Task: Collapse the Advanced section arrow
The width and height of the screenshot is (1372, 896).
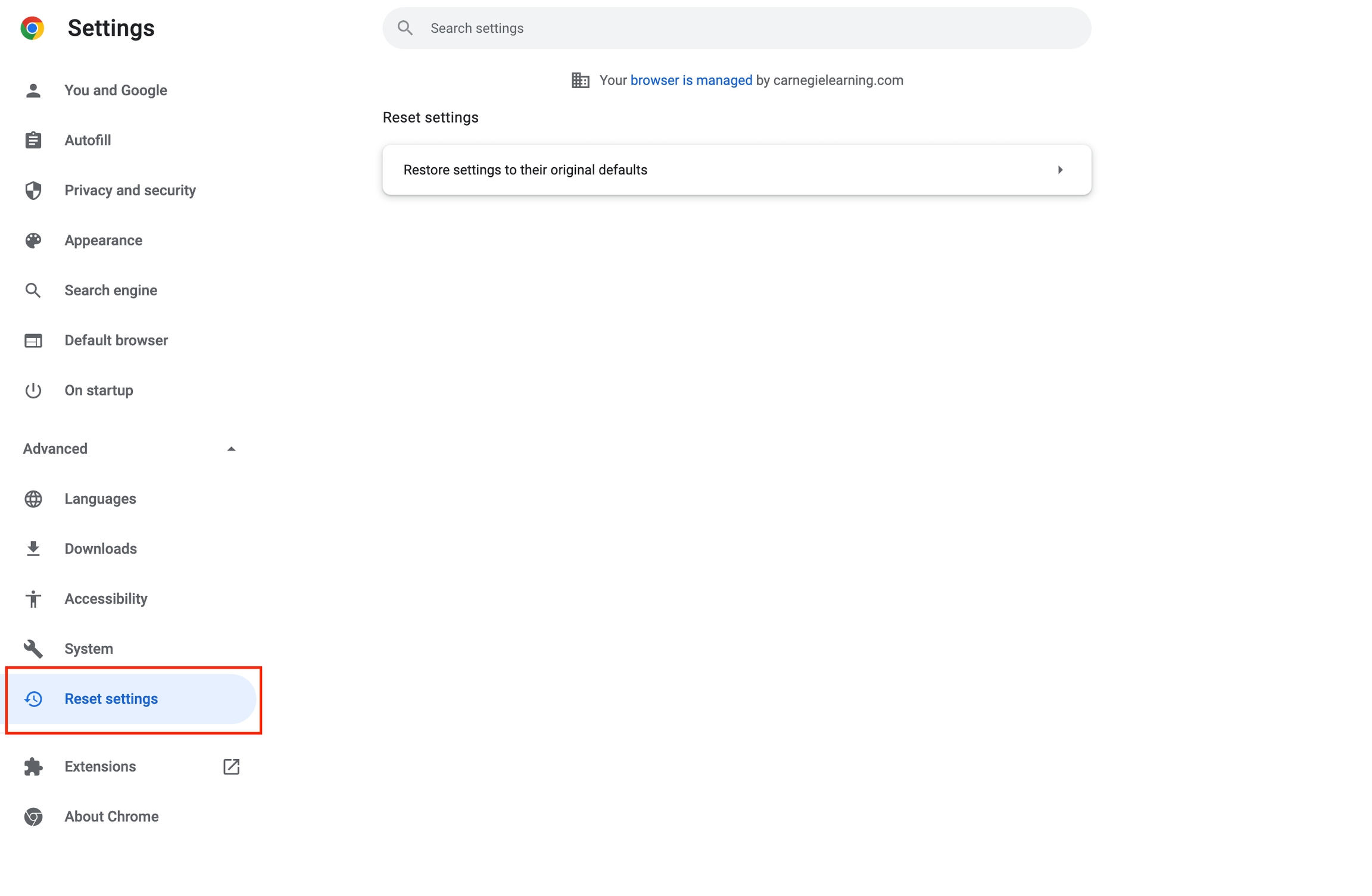Action: tap(231, 449)
